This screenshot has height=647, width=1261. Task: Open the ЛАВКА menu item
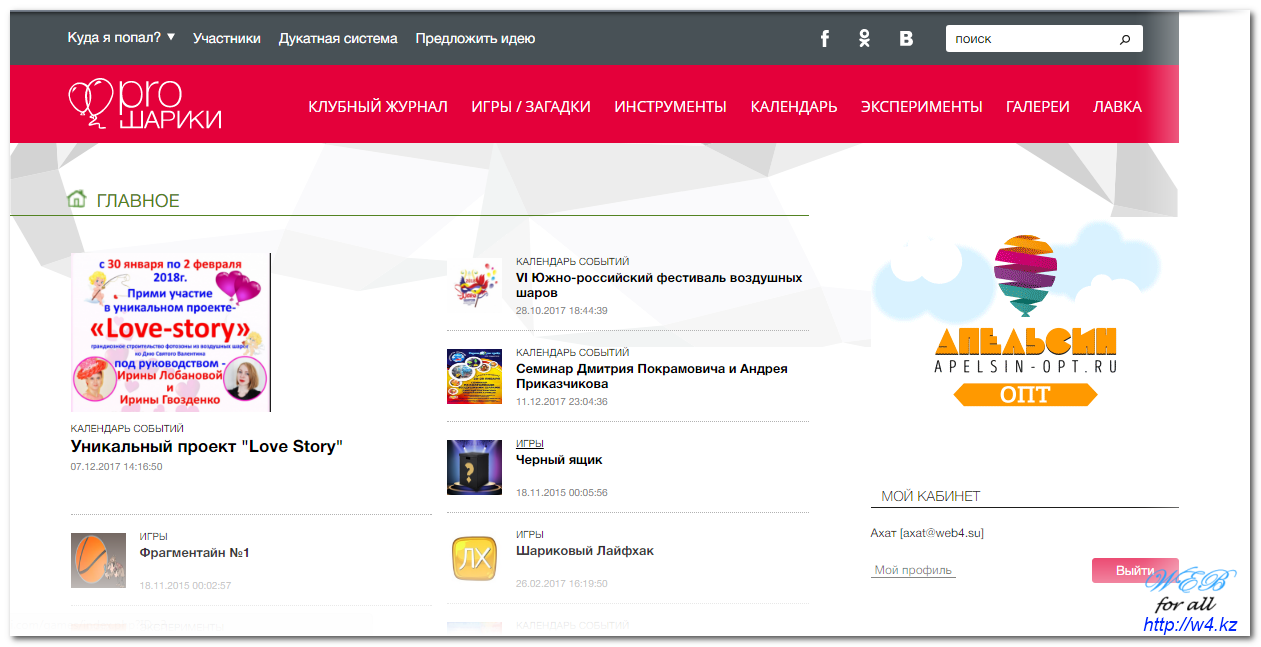pos(1117,106)
